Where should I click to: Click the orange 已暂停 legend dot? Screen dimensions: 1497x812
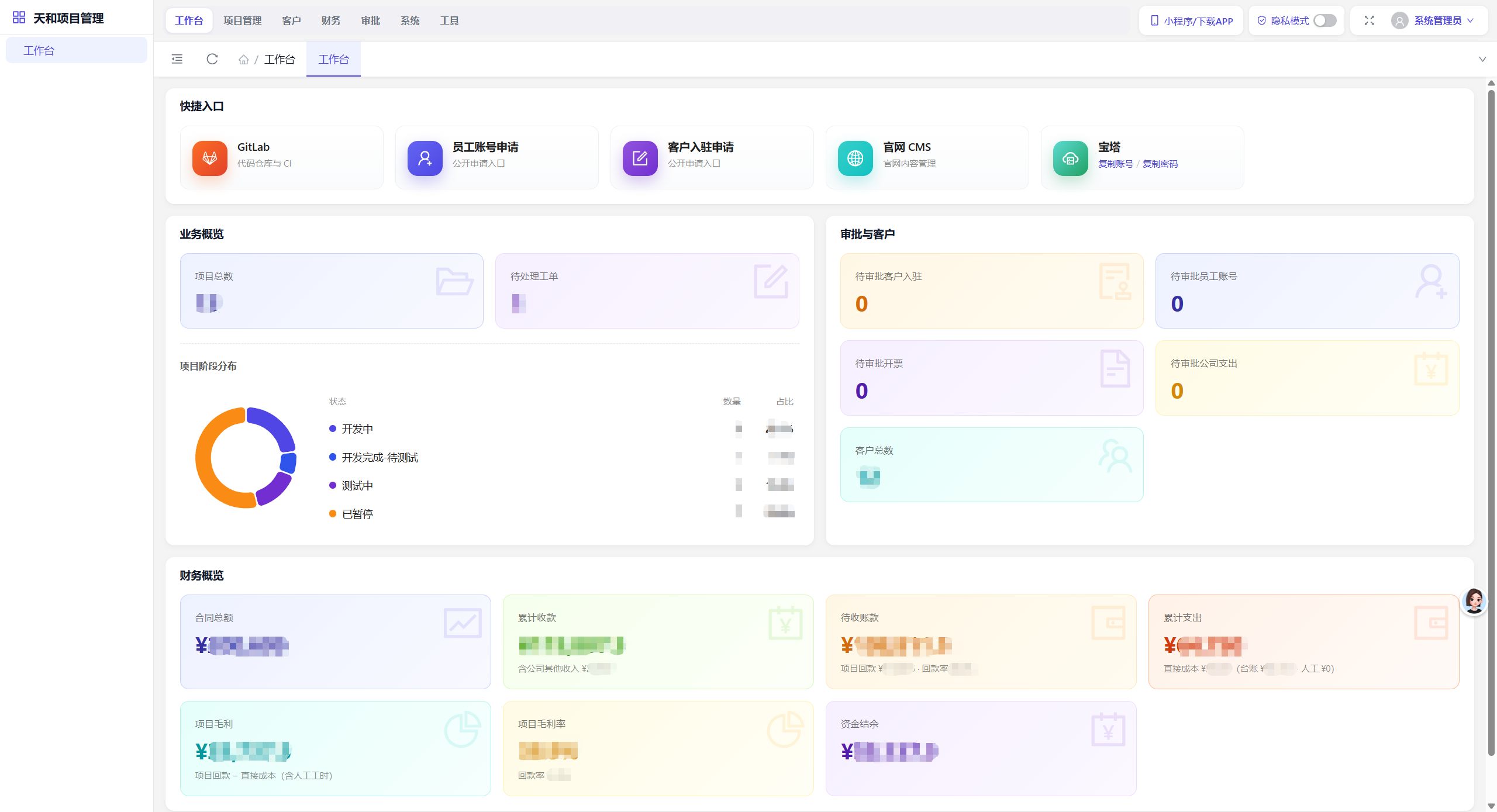click(333, 514)
